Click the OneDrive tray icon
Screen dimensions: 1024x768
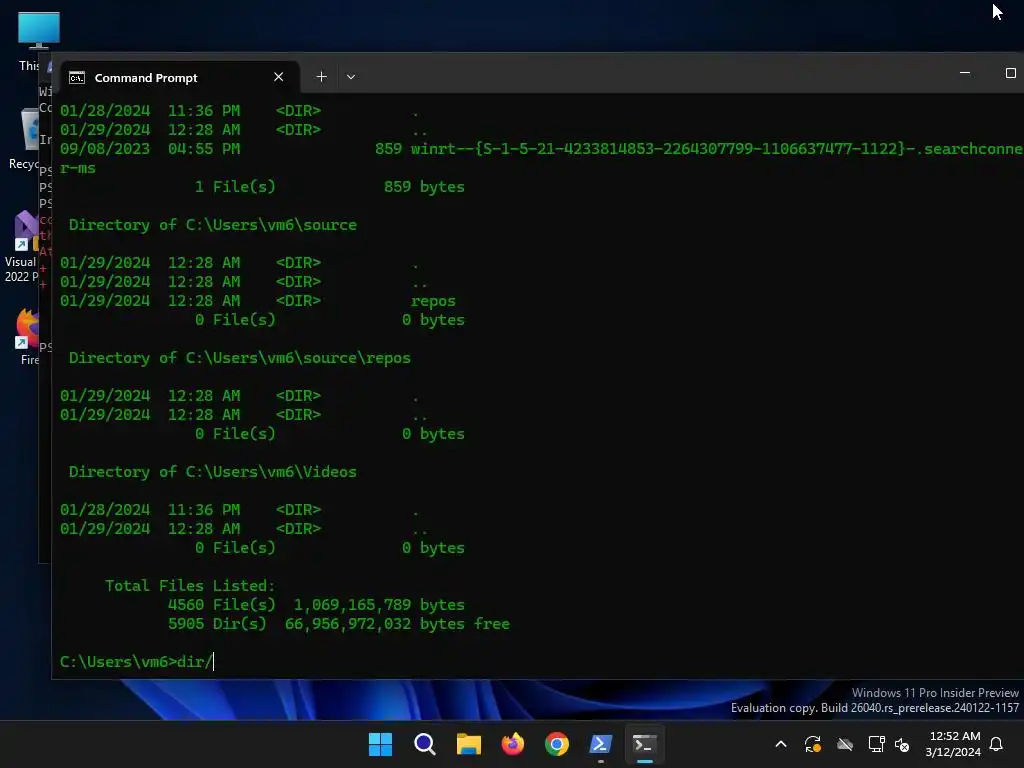click(845, 744)
